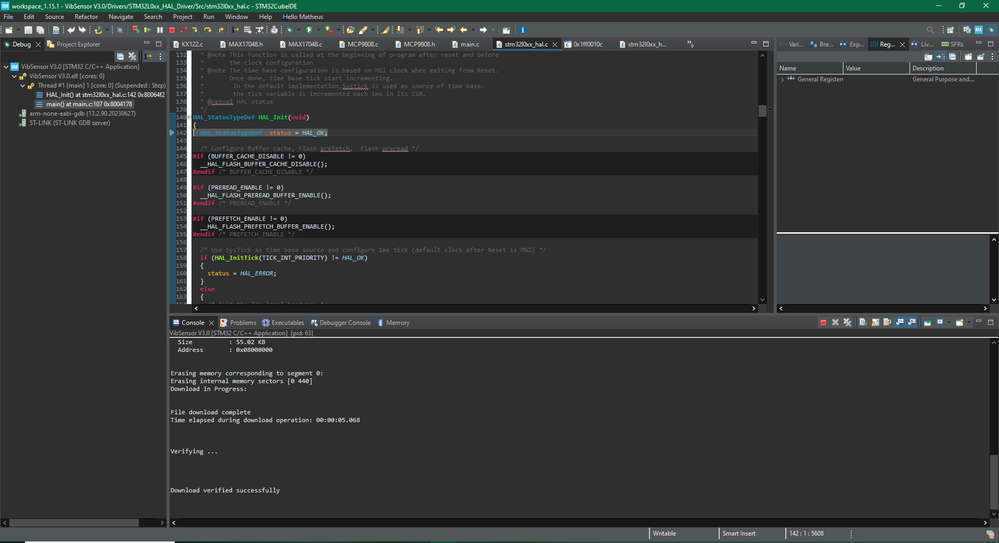Viewport: 999px width, 543px height.
Task: Open the MX Device Configuration perspective
Action: coord(979,30)
